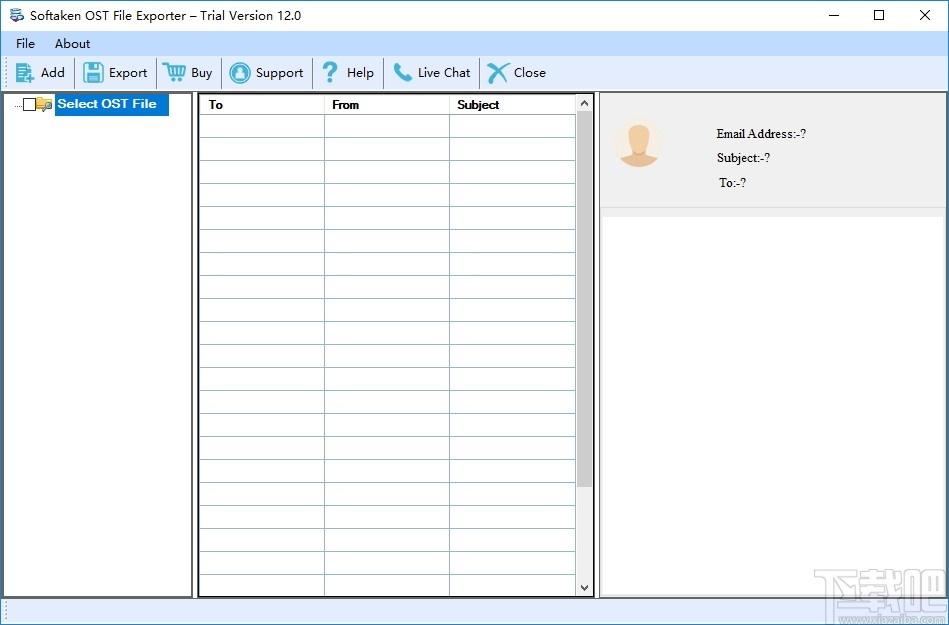
Task: Click the email list vertical scrollbar thumb
Action: (x=584, y=299)
